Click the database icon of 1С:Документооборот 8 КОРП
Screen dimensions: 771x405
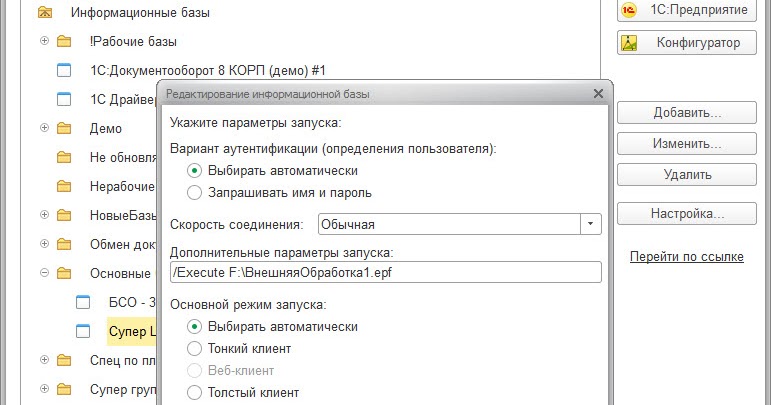(65, 70)
